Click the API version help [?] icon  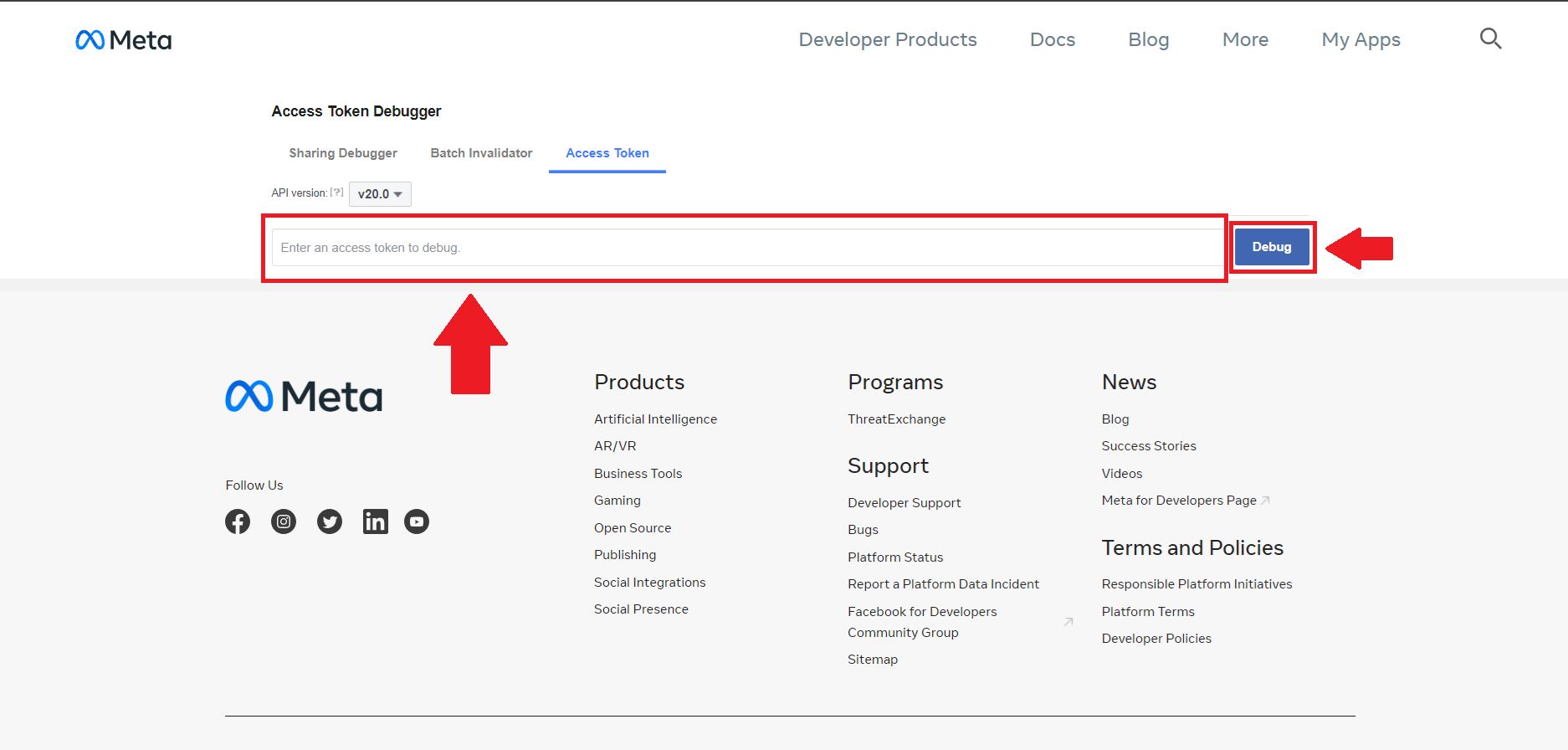[336, 193]
